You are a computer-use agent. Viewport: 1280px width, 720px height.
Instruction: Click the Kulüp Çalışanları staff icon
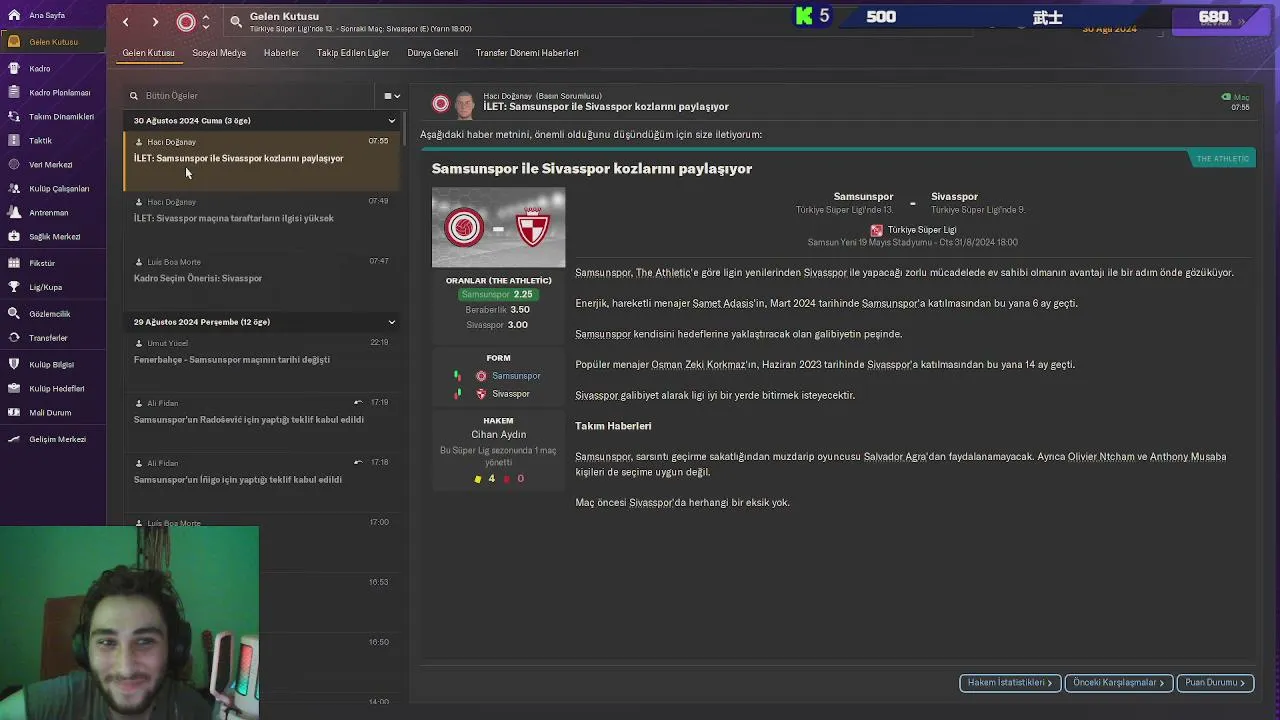(14, 188)
